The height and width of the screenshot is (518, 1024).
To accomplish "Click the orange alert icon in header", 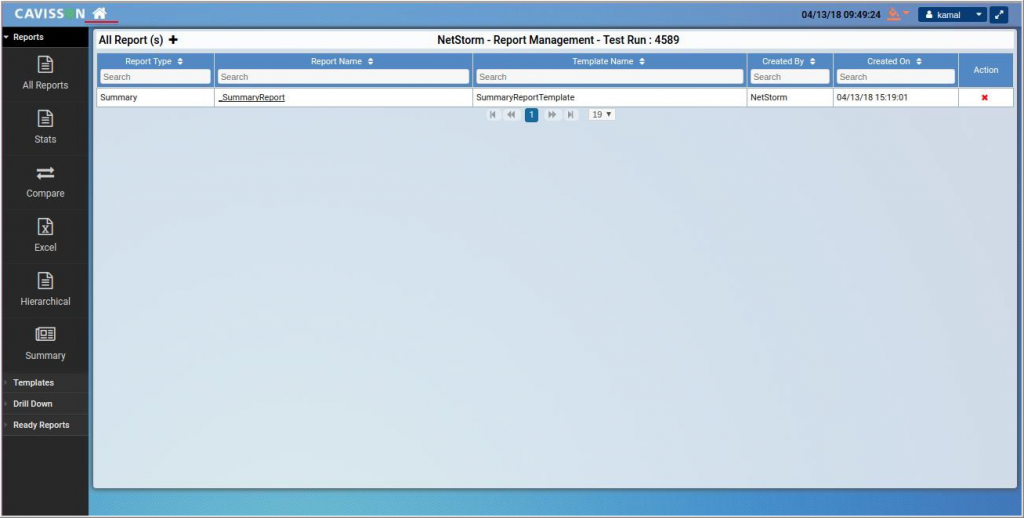I will click(894, 14).
